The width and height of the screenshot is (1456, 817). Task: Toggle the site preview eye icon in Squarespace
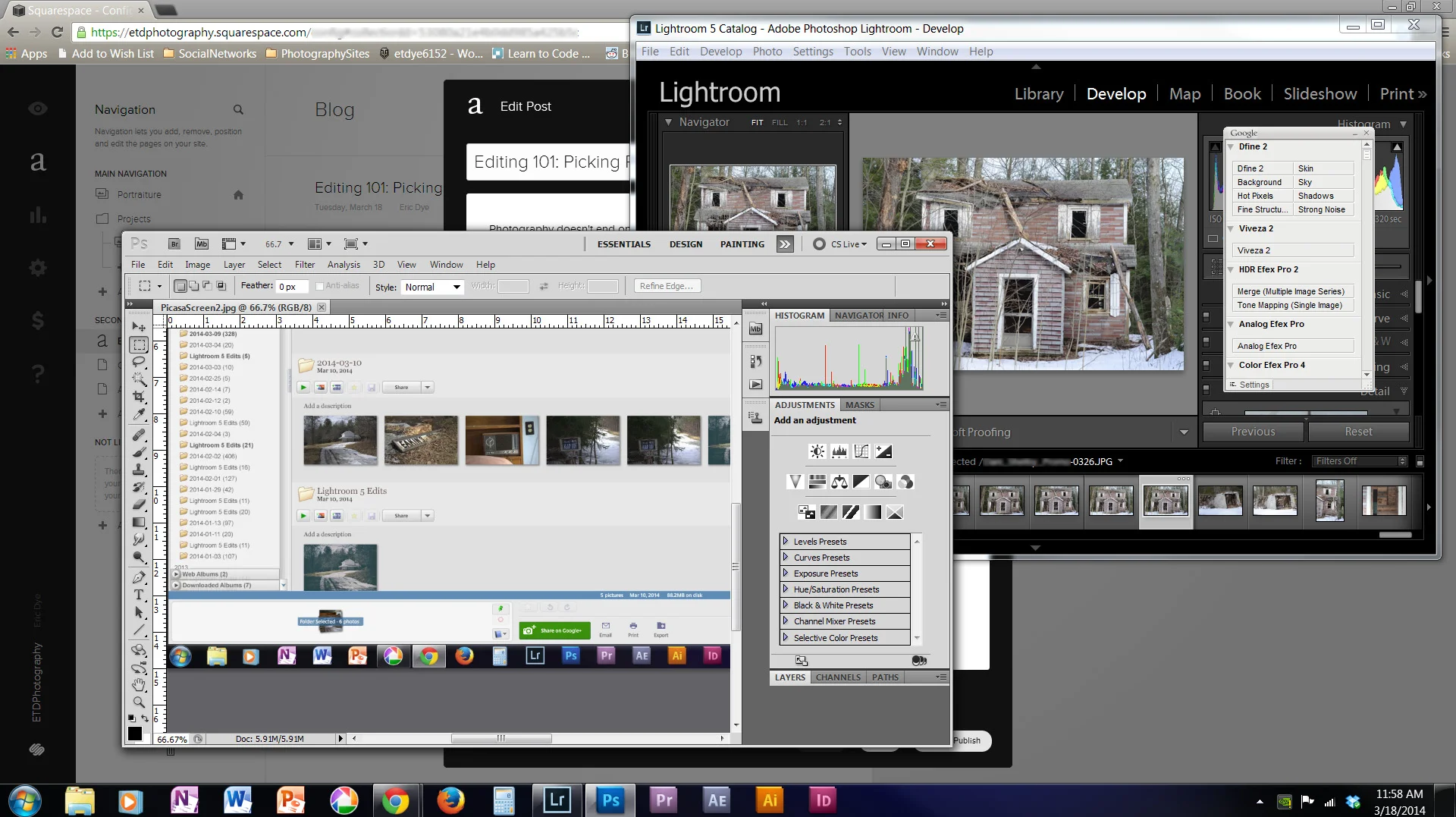click(38, 108)
